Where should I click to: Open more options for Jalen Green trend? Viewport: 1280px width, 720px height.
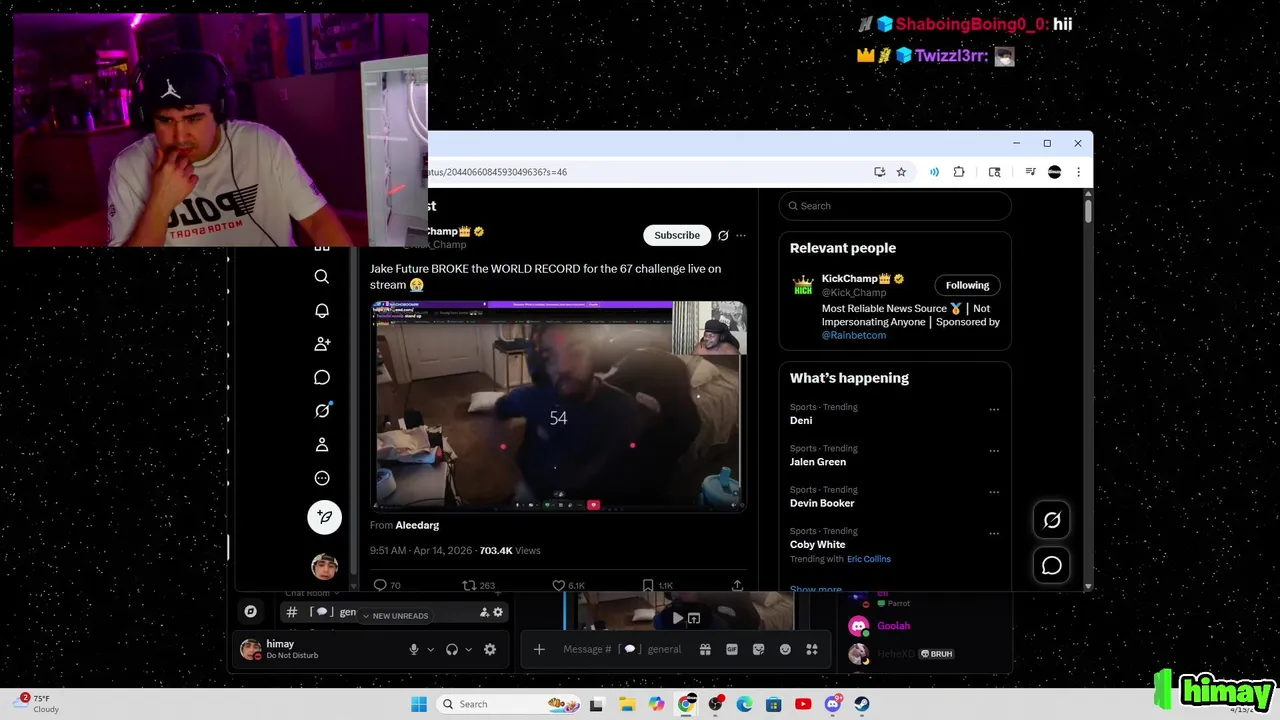coord(994,450)
